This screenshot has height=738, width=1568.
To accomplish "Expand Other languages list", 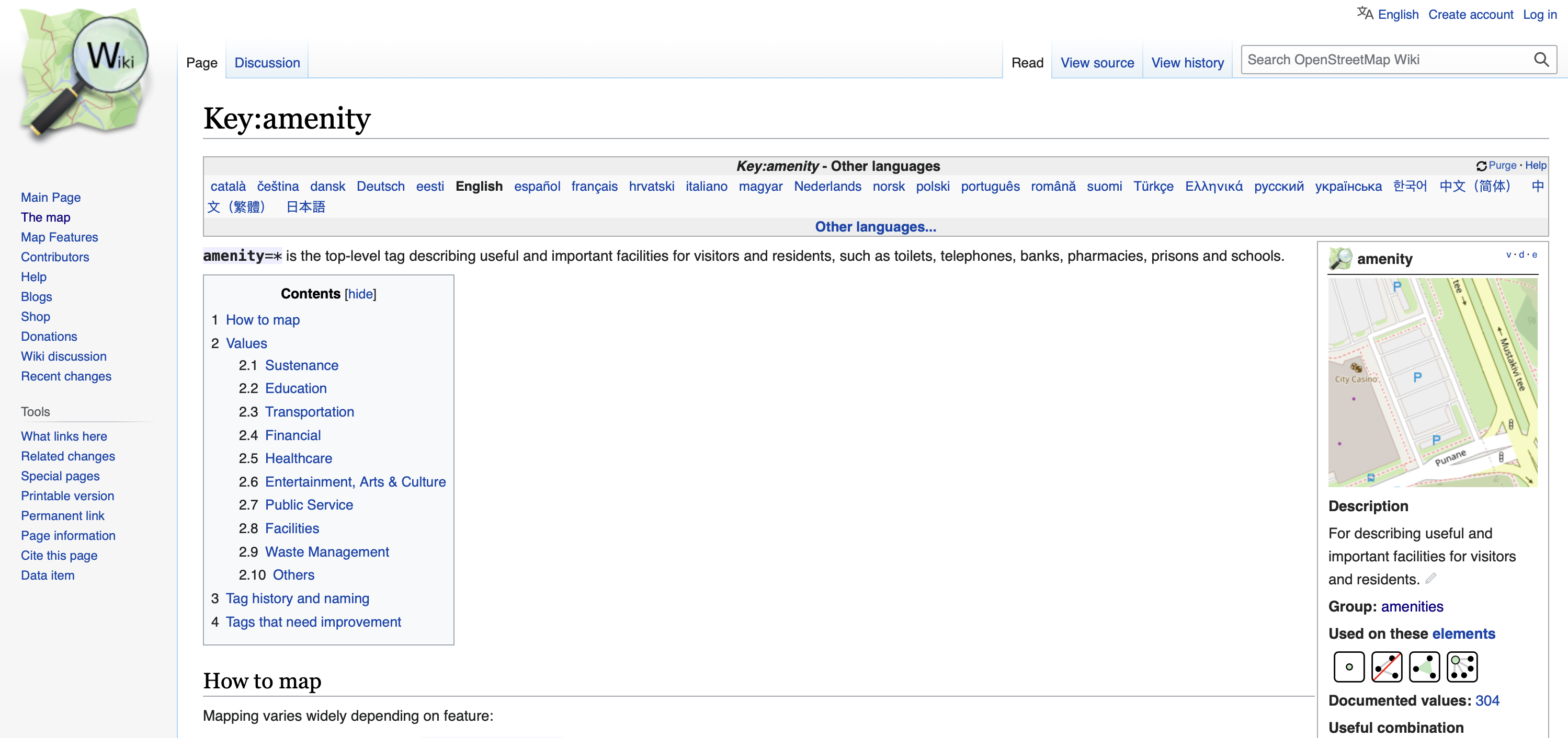I will pyautogui.click(x=874, y=227).
